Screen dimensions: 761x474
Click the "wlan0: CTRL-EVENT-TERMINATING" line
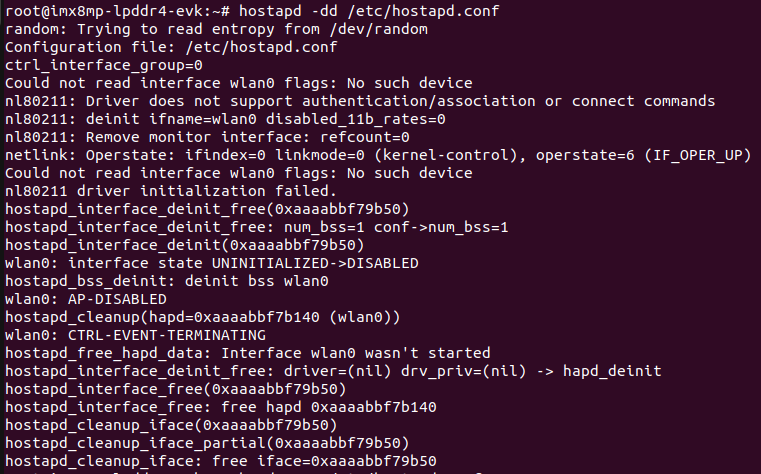pyautogui.click(x=135, y=335)
